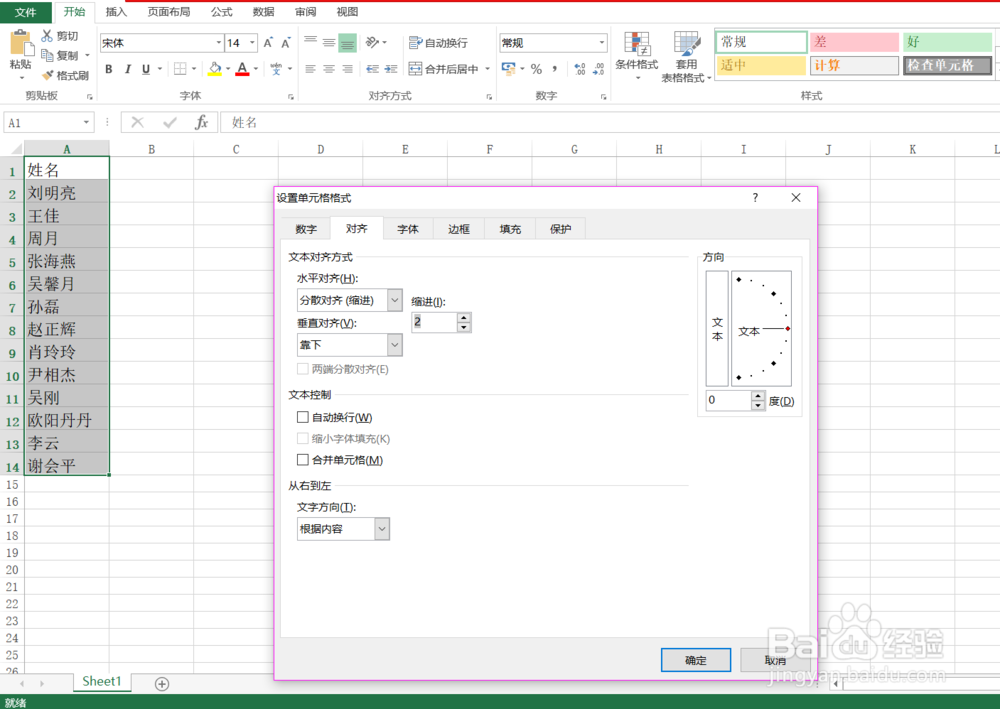Click the 取消 button
The width and height of the screenshot is (1000, 709).
(x=776, y=660)
